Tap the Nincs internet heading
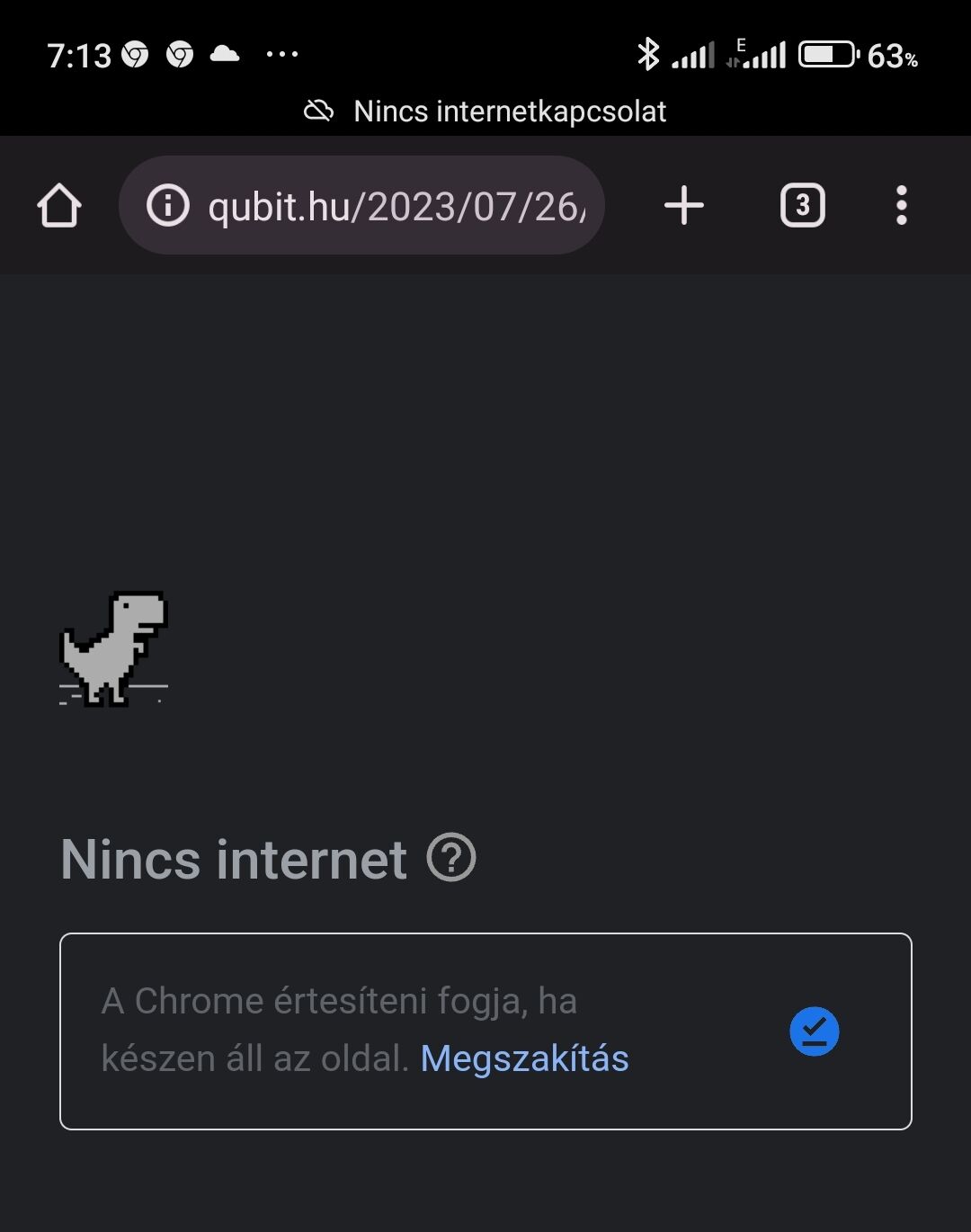The height and width of the screenshot is (1232, 971). [234, 859]
